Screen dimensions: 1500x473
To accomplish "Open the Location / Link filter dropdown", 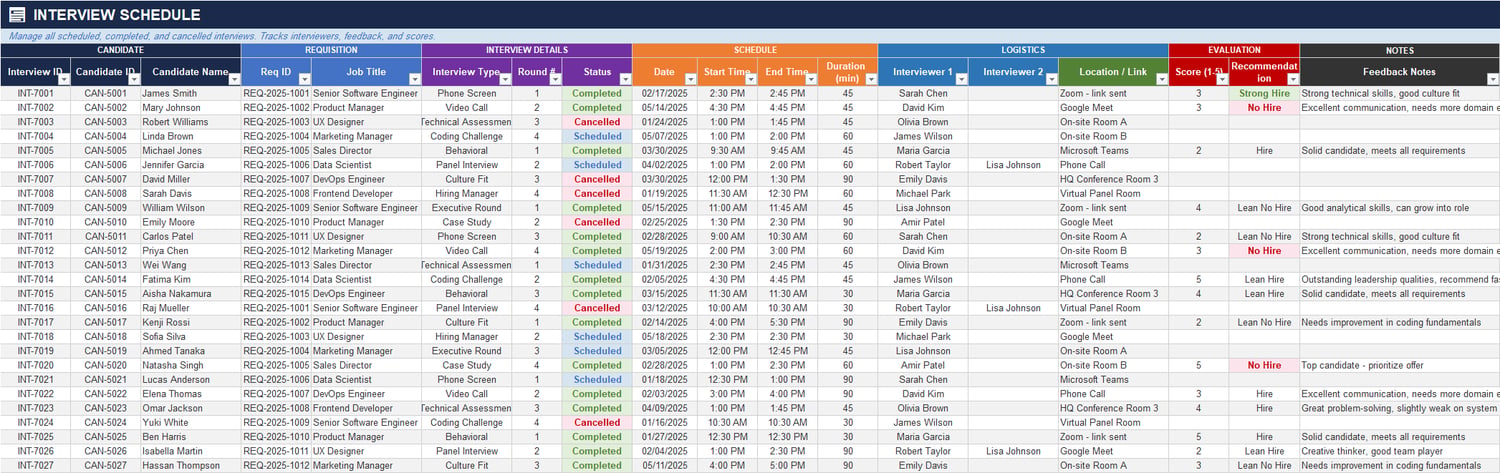I will (x=1161, y=79).
